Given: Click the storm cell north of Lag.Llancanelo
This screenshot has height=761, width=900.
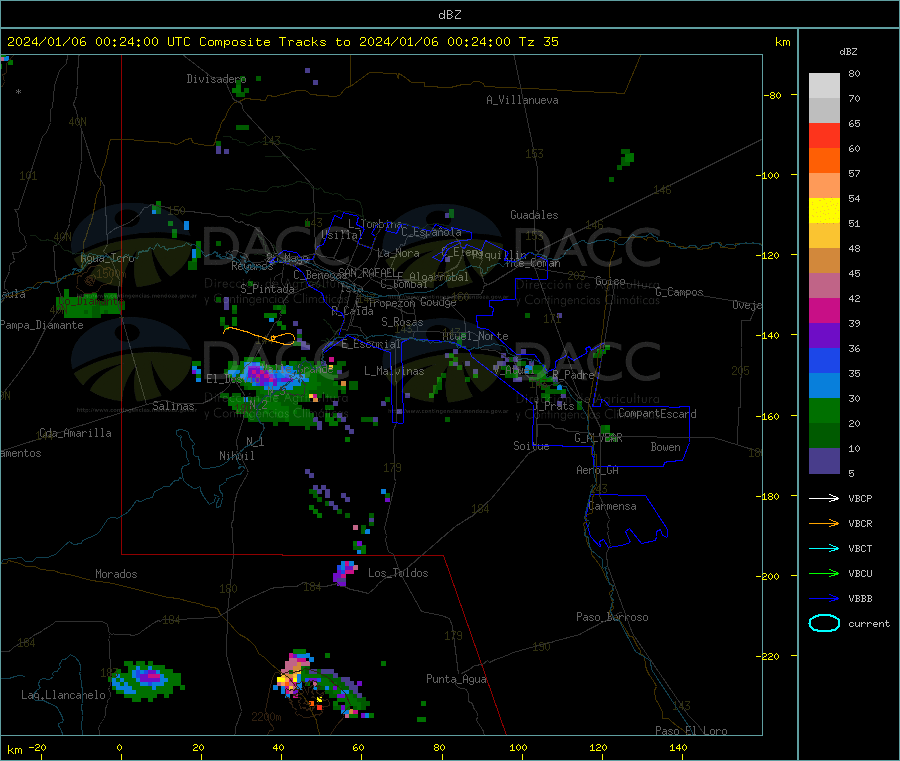Looking at the screenshot, I should [148, 680].
